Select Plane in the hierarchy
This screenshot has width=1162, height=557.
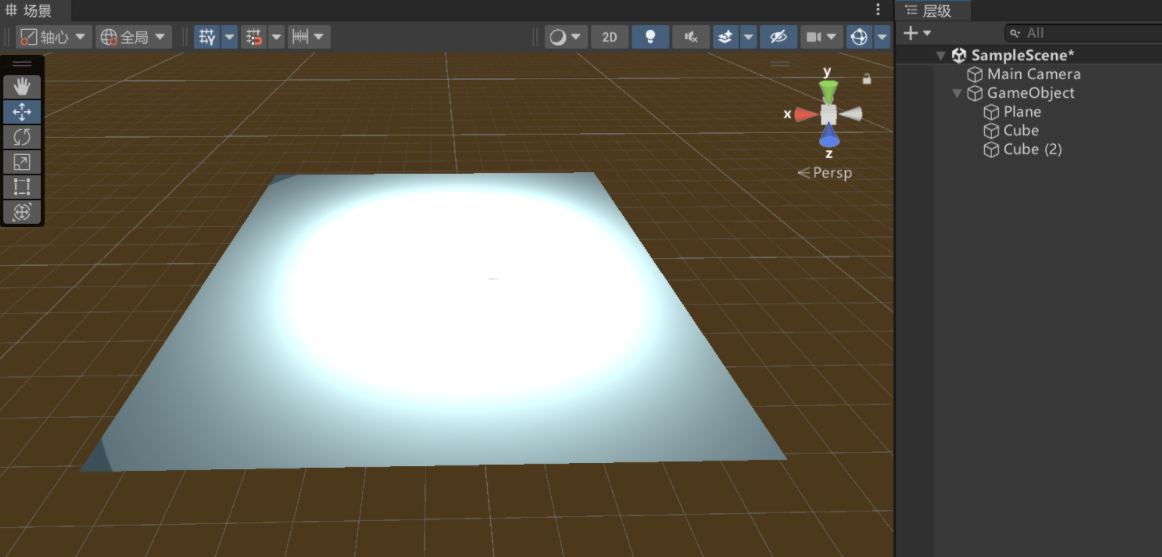1022,112
